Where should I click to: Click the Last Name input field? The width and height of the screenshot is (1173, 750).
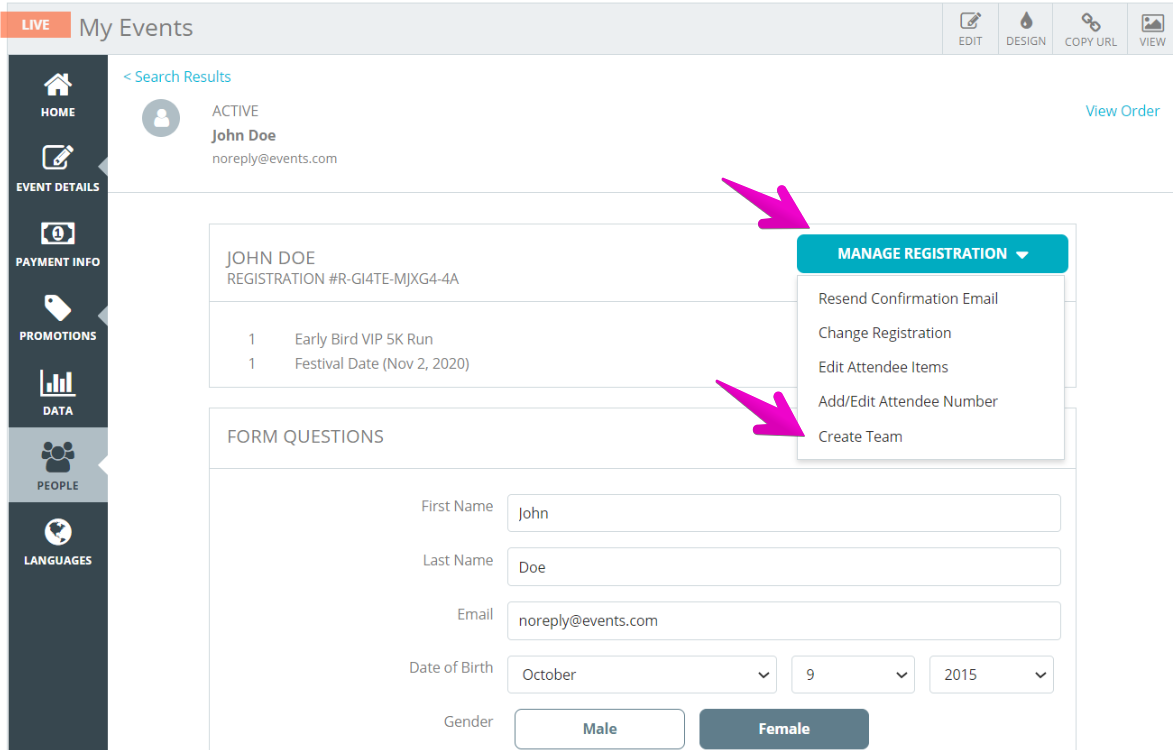[783, 567]
